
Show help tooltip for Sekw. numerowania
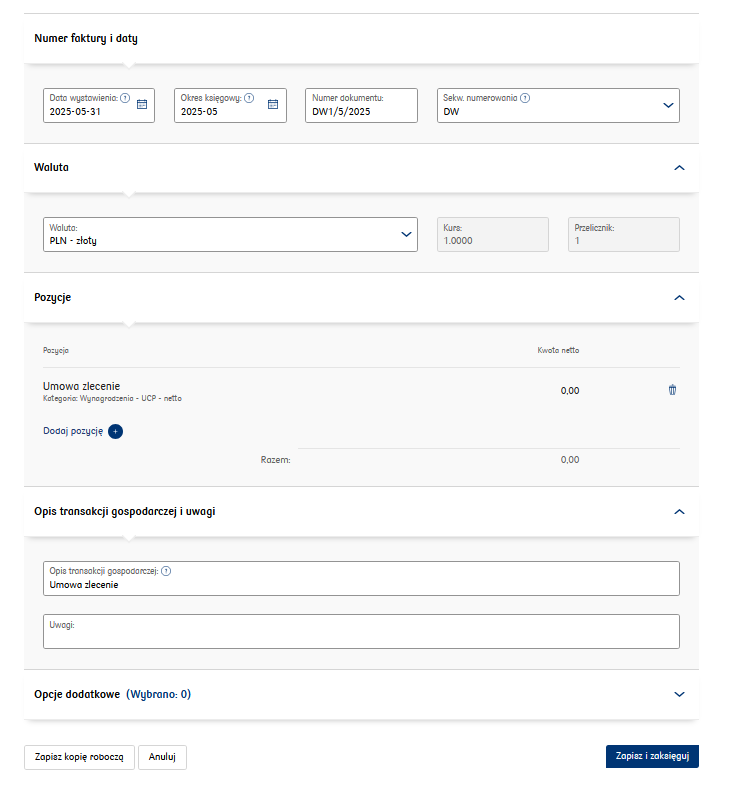[525, 98]
